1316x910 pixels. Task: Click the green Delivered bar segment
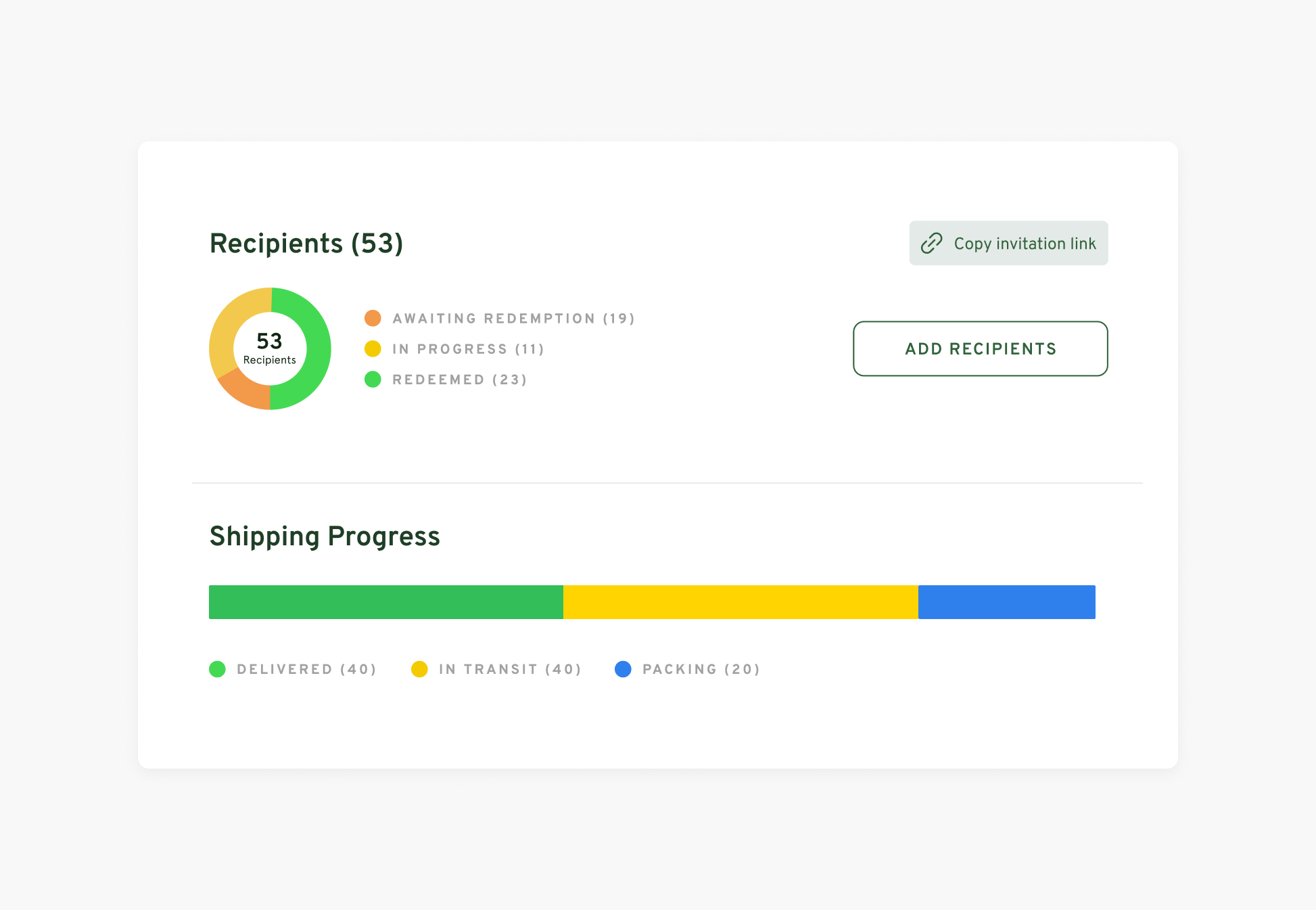coord(385,602)
